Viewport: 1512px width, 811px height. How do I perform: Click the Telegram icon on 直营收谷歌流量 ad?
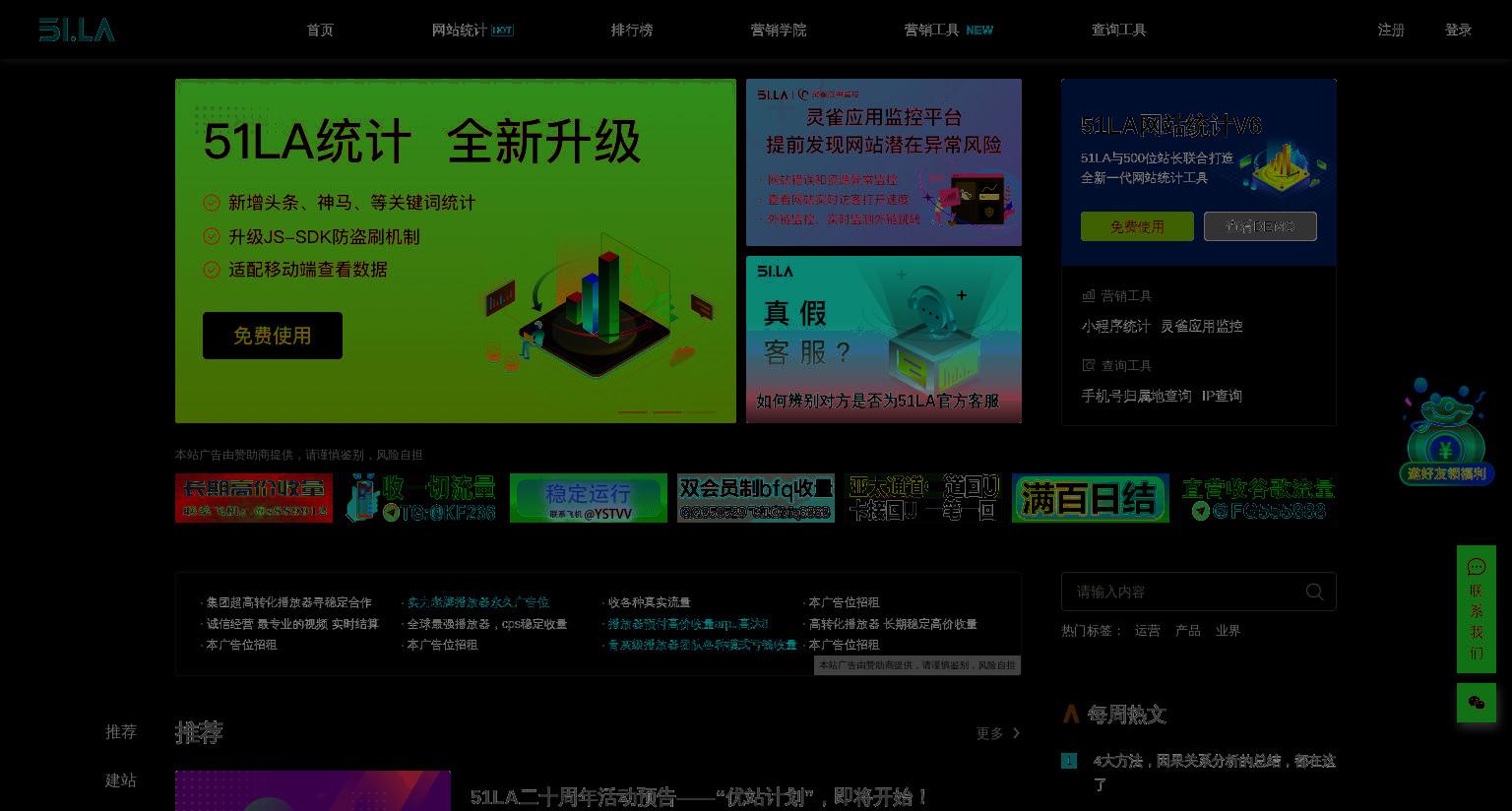[x=1200, y=511]
